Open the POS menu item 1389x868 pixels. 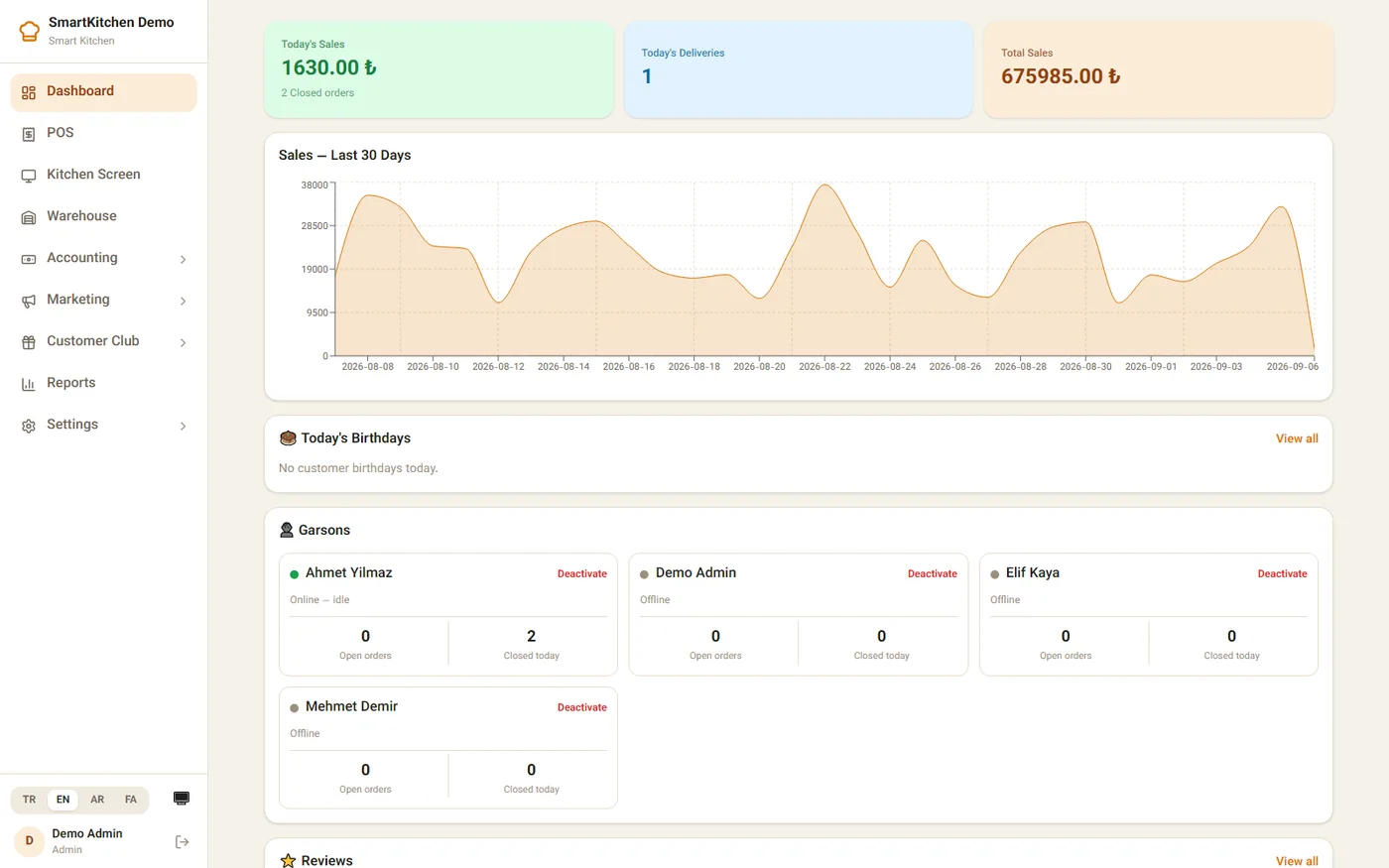click(103, 134)
